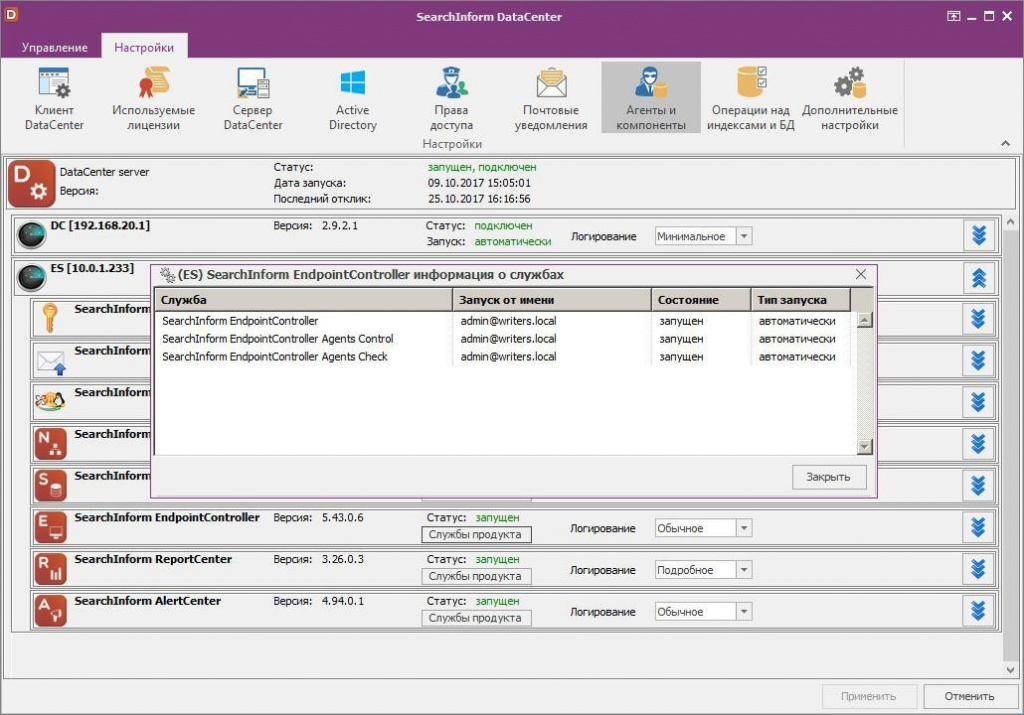This screenshot has height=715, width=1024.
Task: Expand the AlertCenter row chevrons
Action: tap(978, 611)
